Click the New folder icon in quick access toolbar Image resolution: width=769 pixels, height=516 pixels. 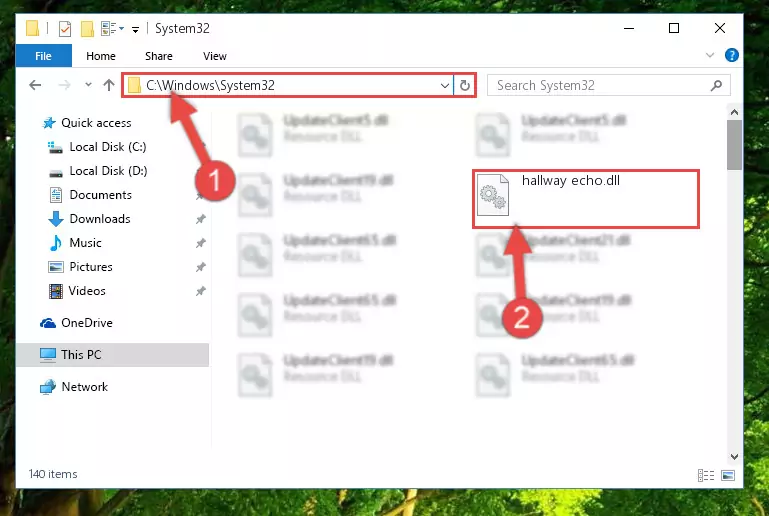(x=87, y=29)
